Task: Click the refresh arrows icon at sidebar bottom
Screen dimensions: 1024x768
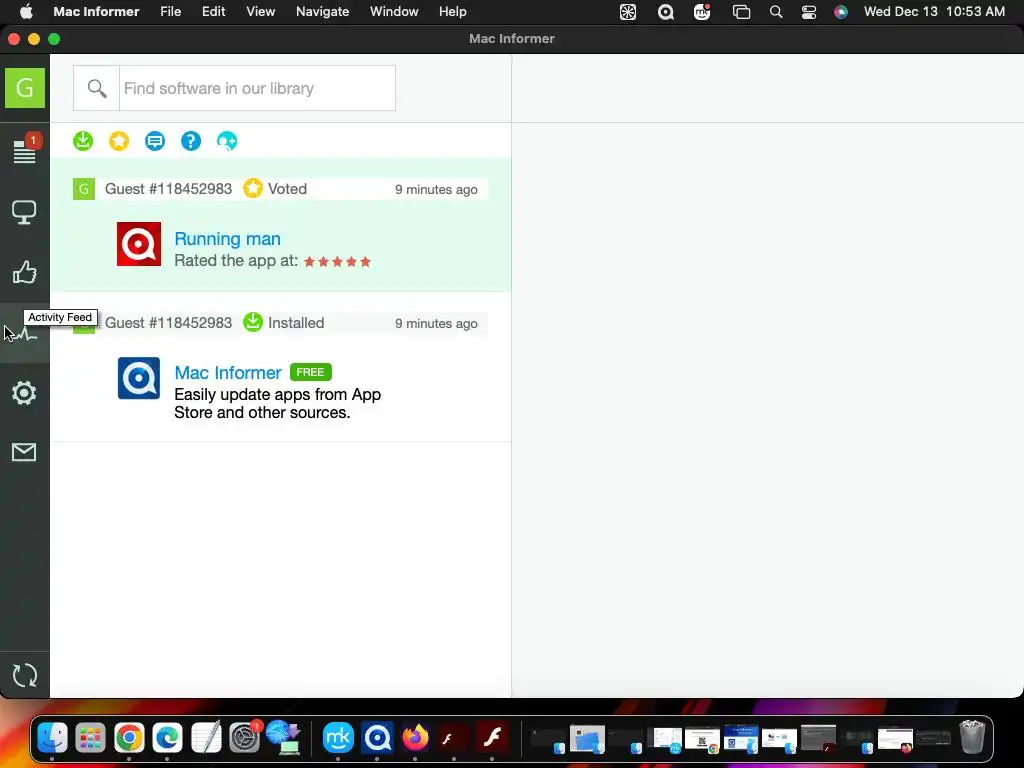Action: (x=25, y=675)
